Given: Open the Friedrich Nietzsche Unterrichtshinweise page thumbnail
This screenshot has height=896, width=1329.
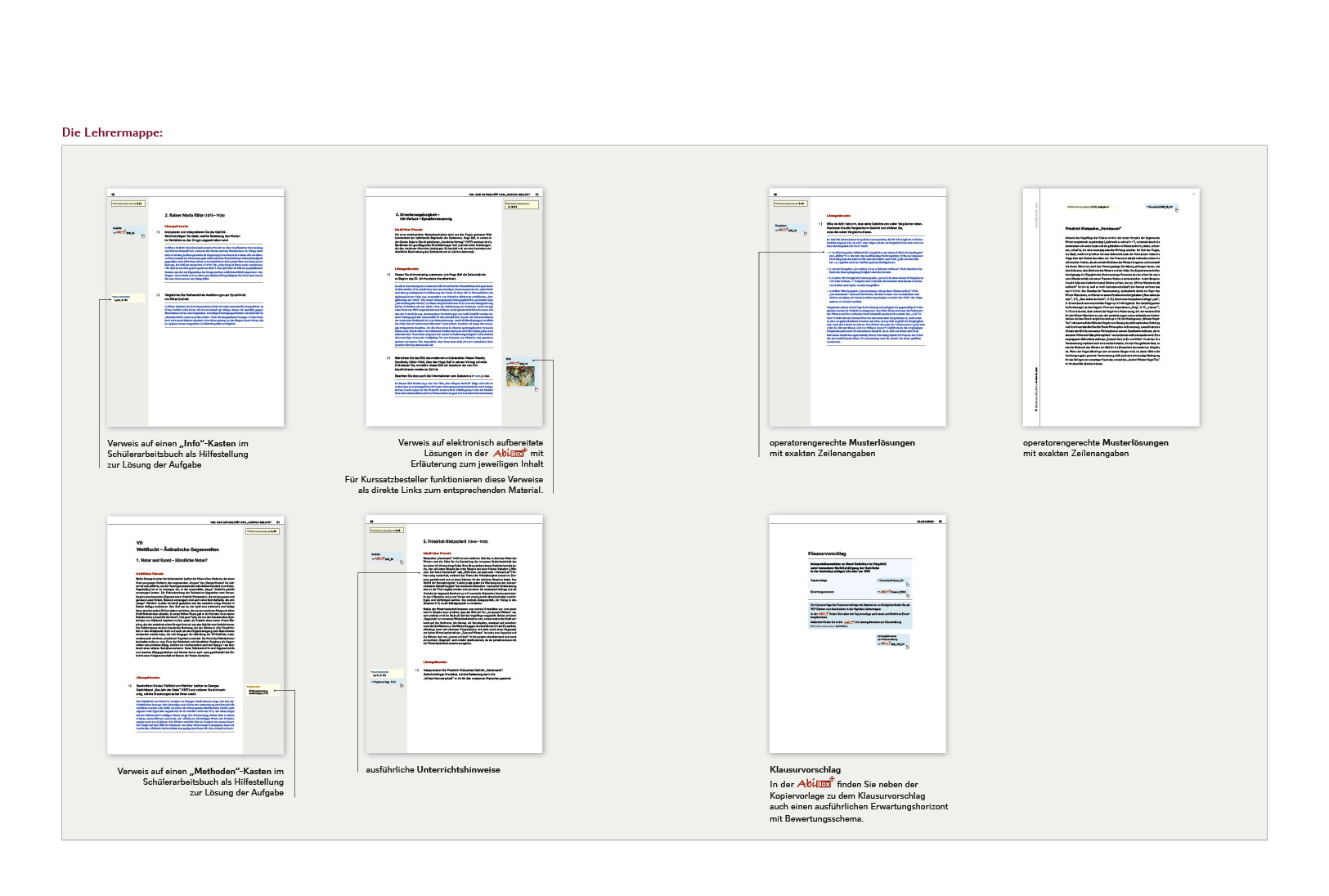Looking at the screenshot, I should pos(454,634).
